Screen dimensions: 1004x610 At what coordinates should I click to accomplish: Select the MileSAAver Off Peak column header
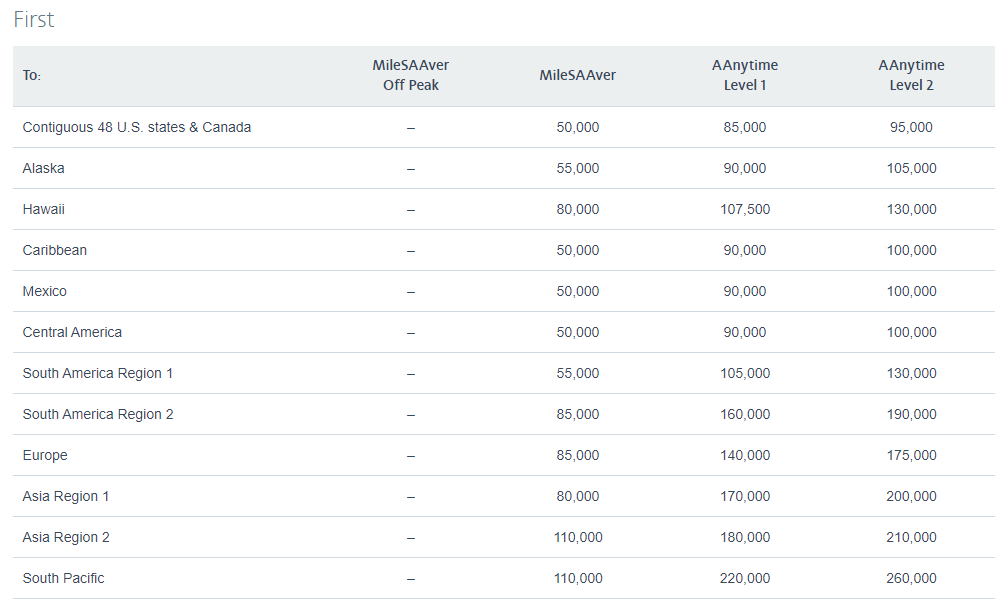point(410,75)
